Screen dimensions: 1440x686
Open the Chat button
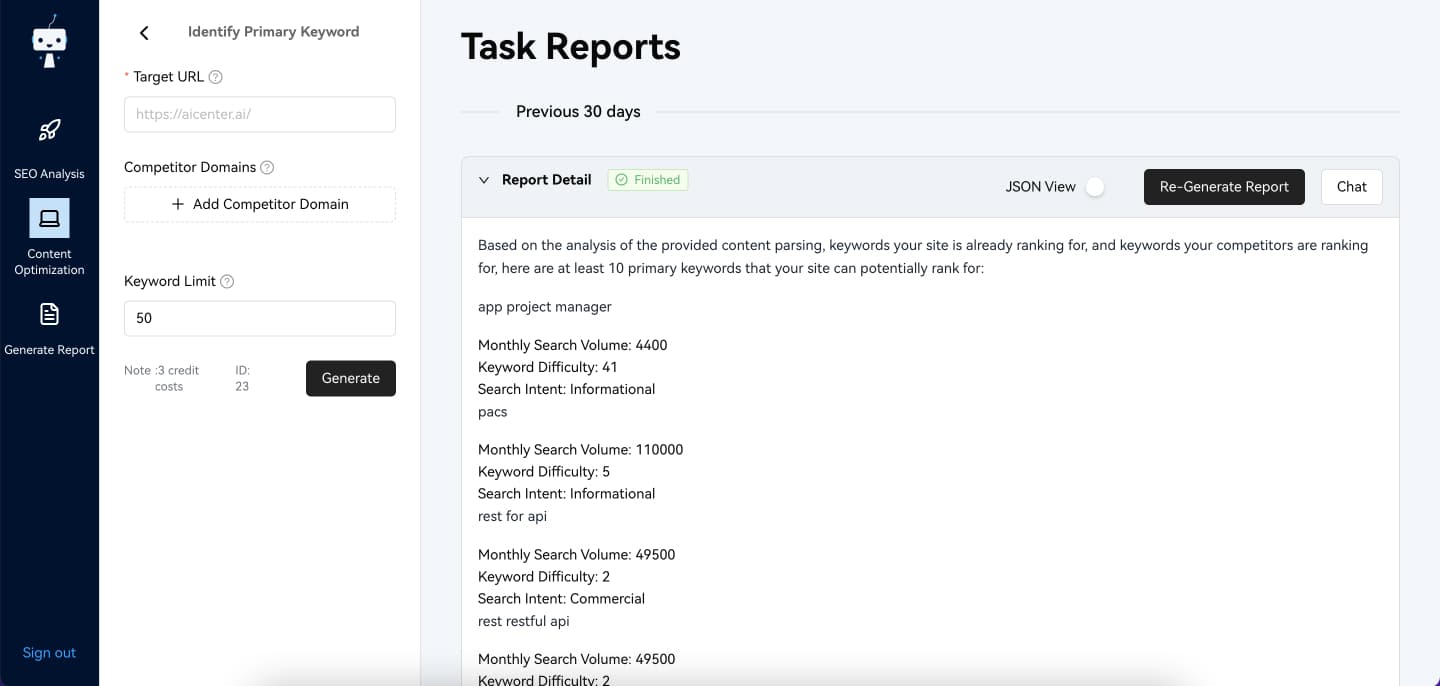tap(1351, 187)
